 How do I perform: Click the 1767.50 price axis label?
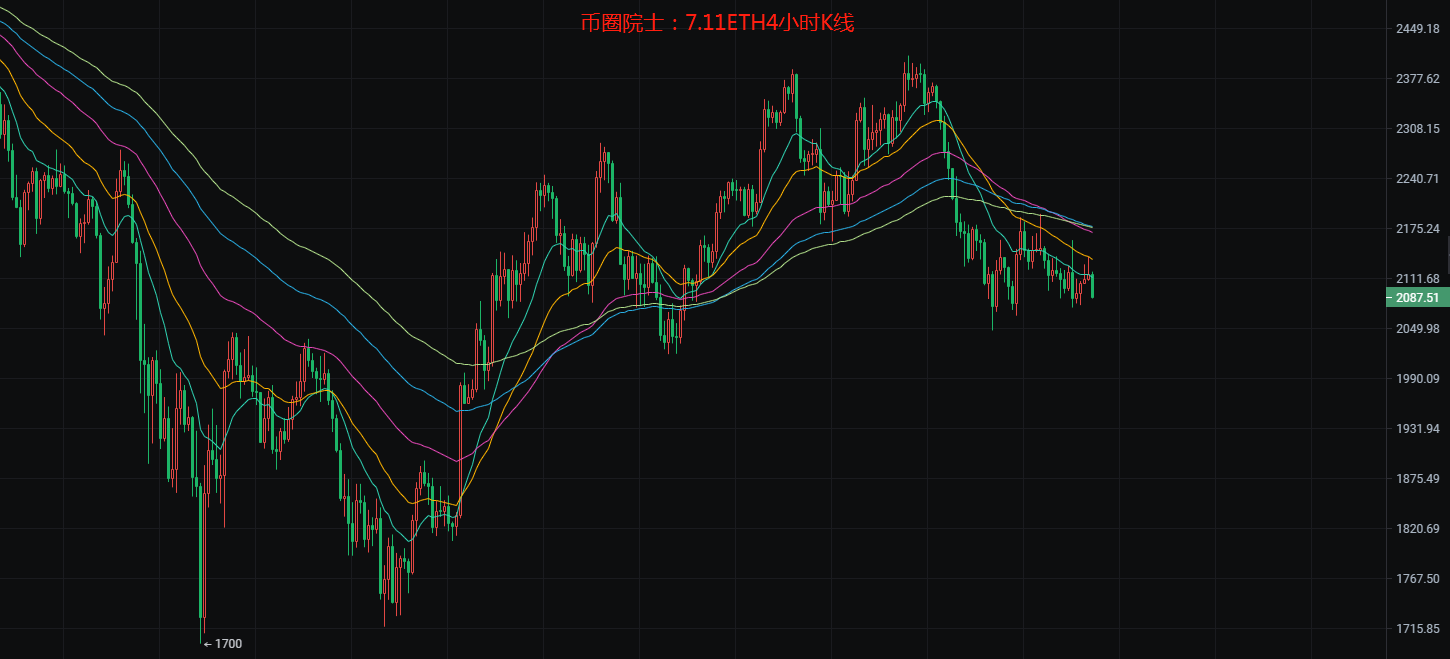click(x=1417, y=578)
